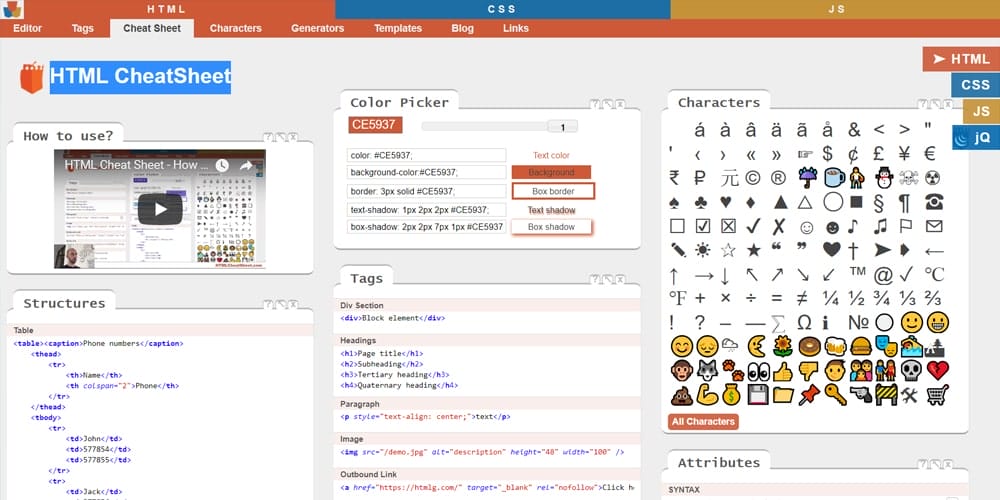Viewport: 1000px width, 500px height.
Task: Click the video watch later clock icon
Action: [221, 166]
